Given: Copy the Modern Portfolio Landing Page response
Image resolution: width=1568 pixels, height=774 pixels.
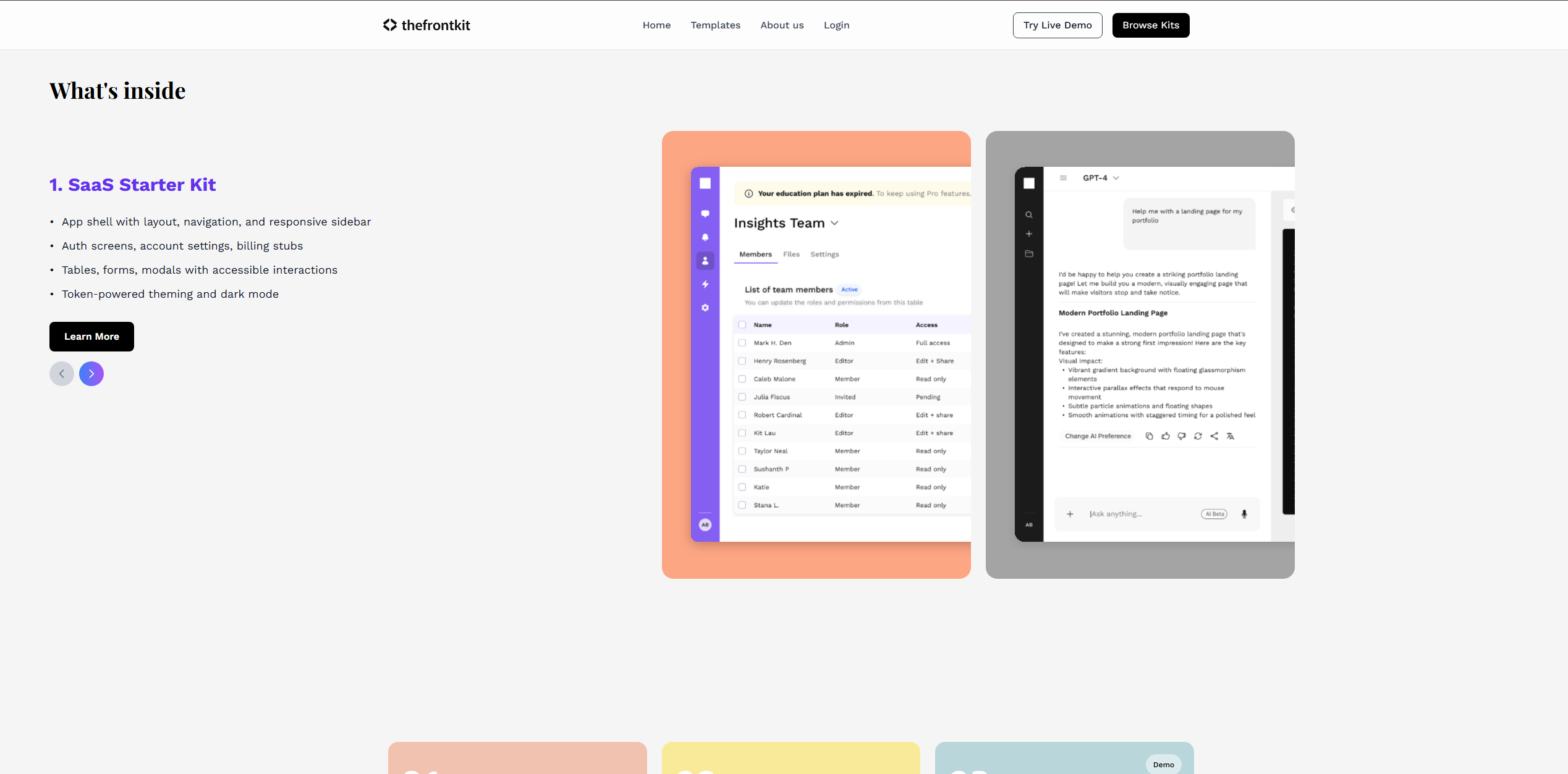Looking at the screenshot, I should 1150,436.
